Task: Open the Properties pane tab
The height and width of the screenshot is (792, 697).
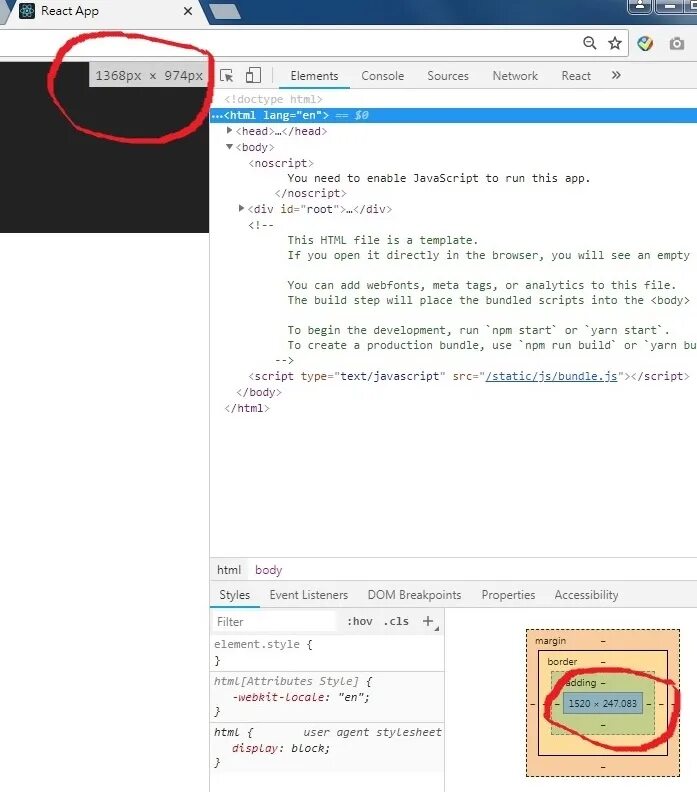Action: coord(508,595)
